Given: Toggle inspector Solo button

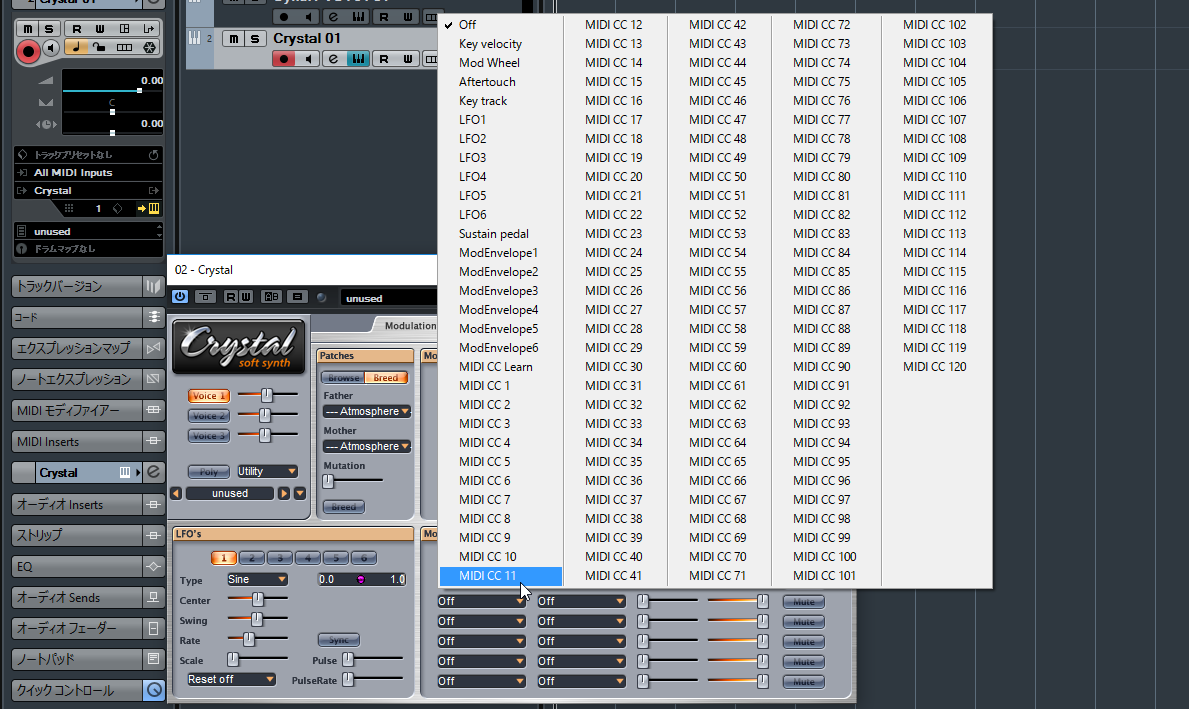Looking at the screenshot, I should [x=49, y=29].
